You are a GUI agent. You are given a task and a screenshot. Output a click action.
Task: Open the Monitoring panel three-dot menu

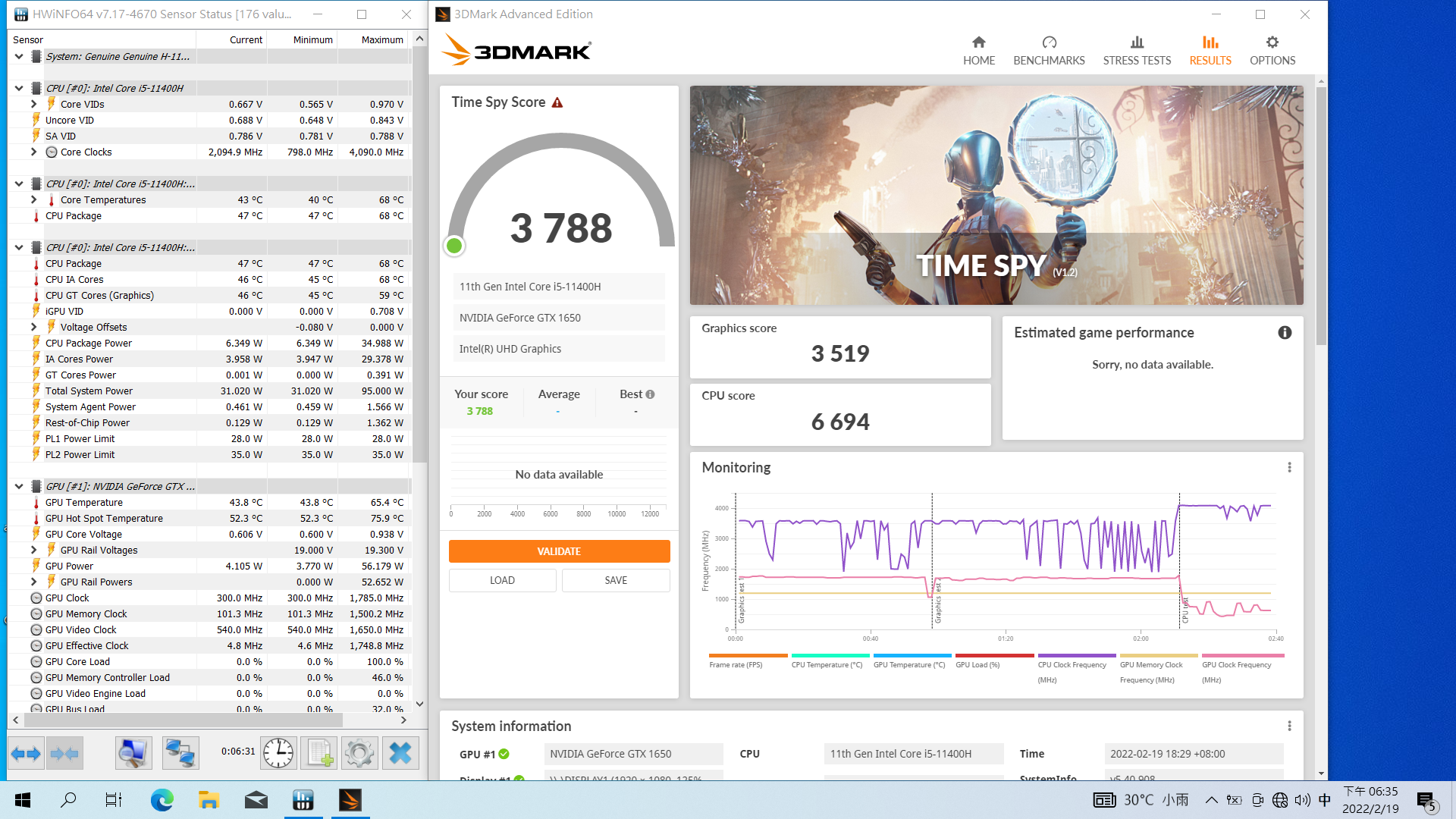point(1289,468)
